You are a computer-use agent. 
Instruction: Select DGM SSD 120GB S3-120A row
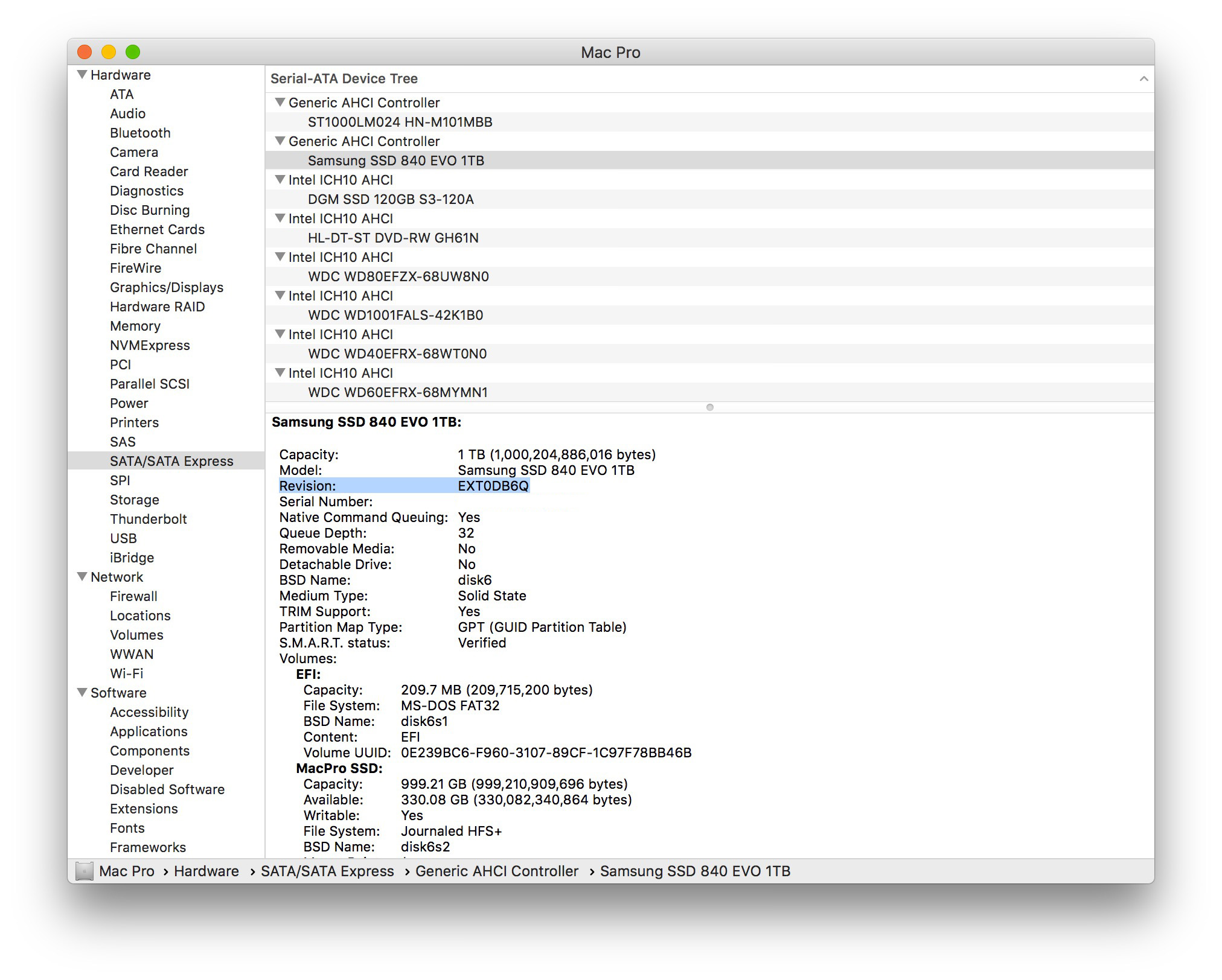coord(709,199)
